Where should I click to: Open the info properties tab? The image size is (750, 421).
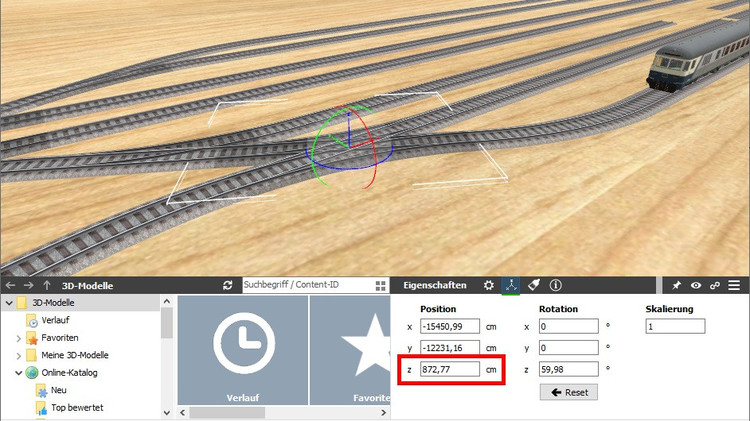click(555, 285)
